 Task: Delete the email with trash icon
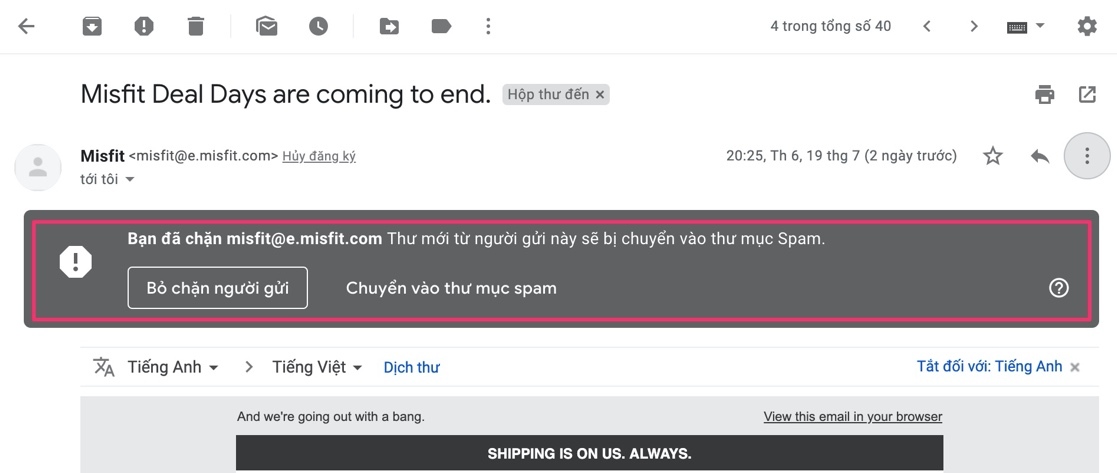[196, 27]
